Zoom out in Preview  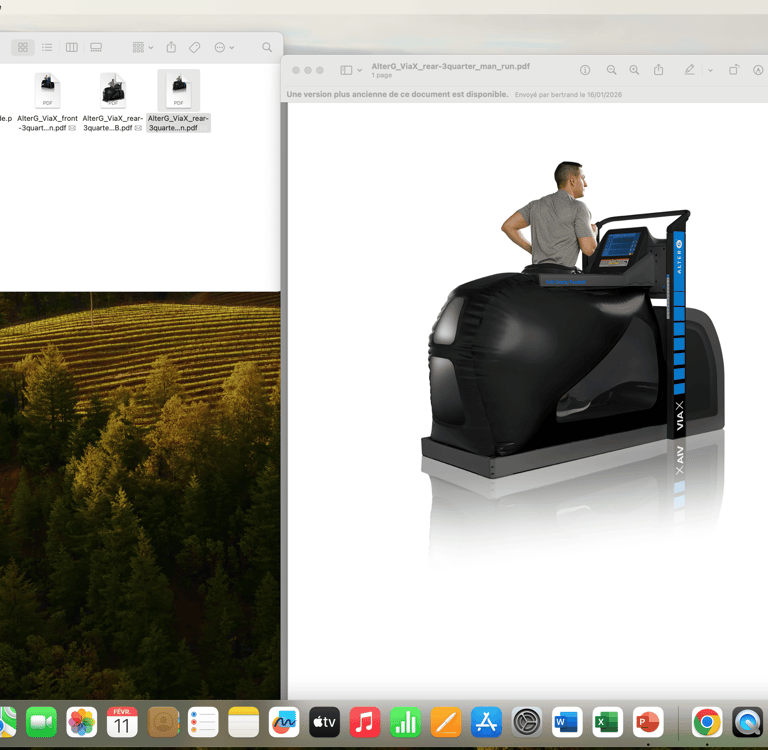[611, 70]
